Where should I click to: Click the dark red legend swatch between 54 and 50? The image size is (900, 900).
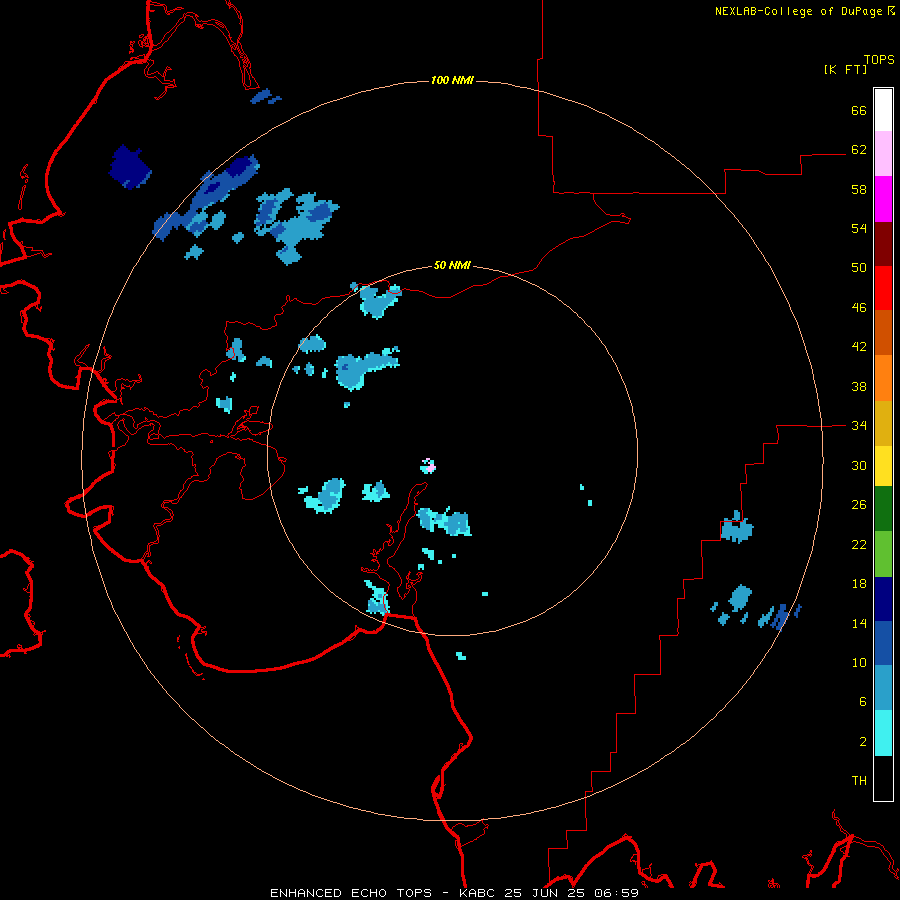pyautogui.click(x=883, y=243)
